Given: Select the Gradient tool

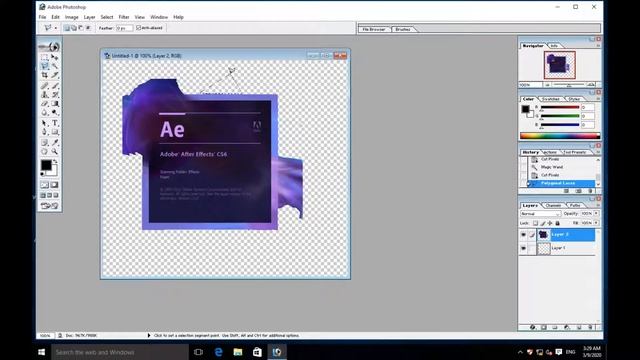Looking at the screenshot, I should pos(55,104).
